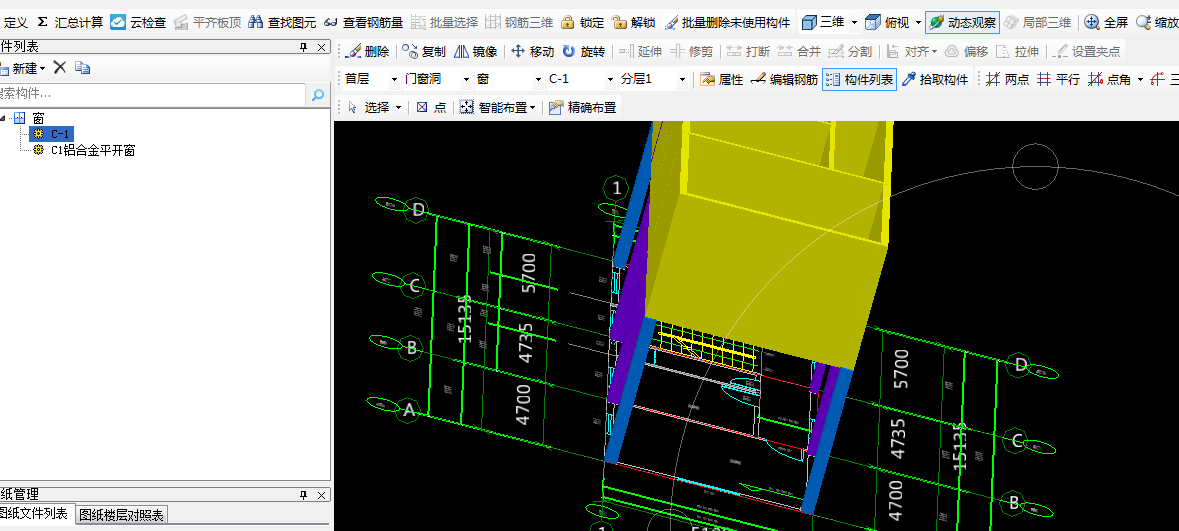
Task: Click the 批量选择 batch select tool
Action: pos(444,23)
